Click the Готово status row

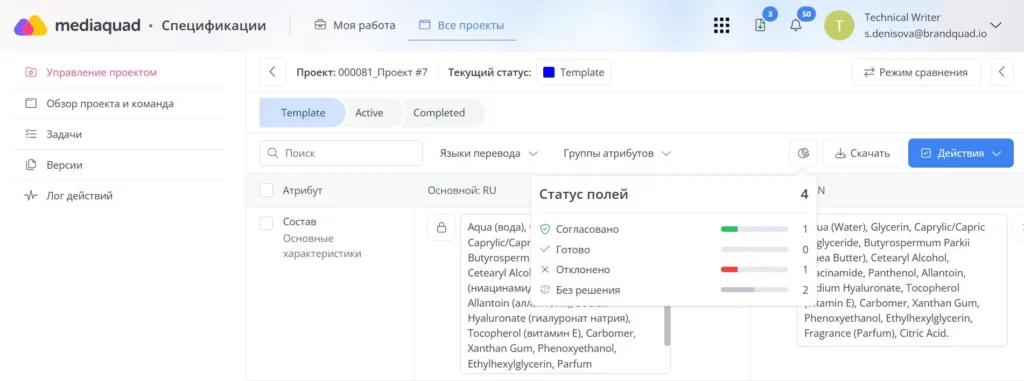pos(673,250)
